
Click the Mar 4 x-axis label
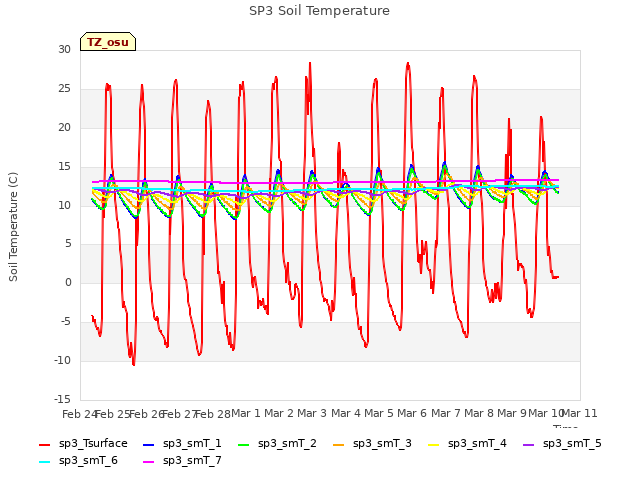[346, 413]
